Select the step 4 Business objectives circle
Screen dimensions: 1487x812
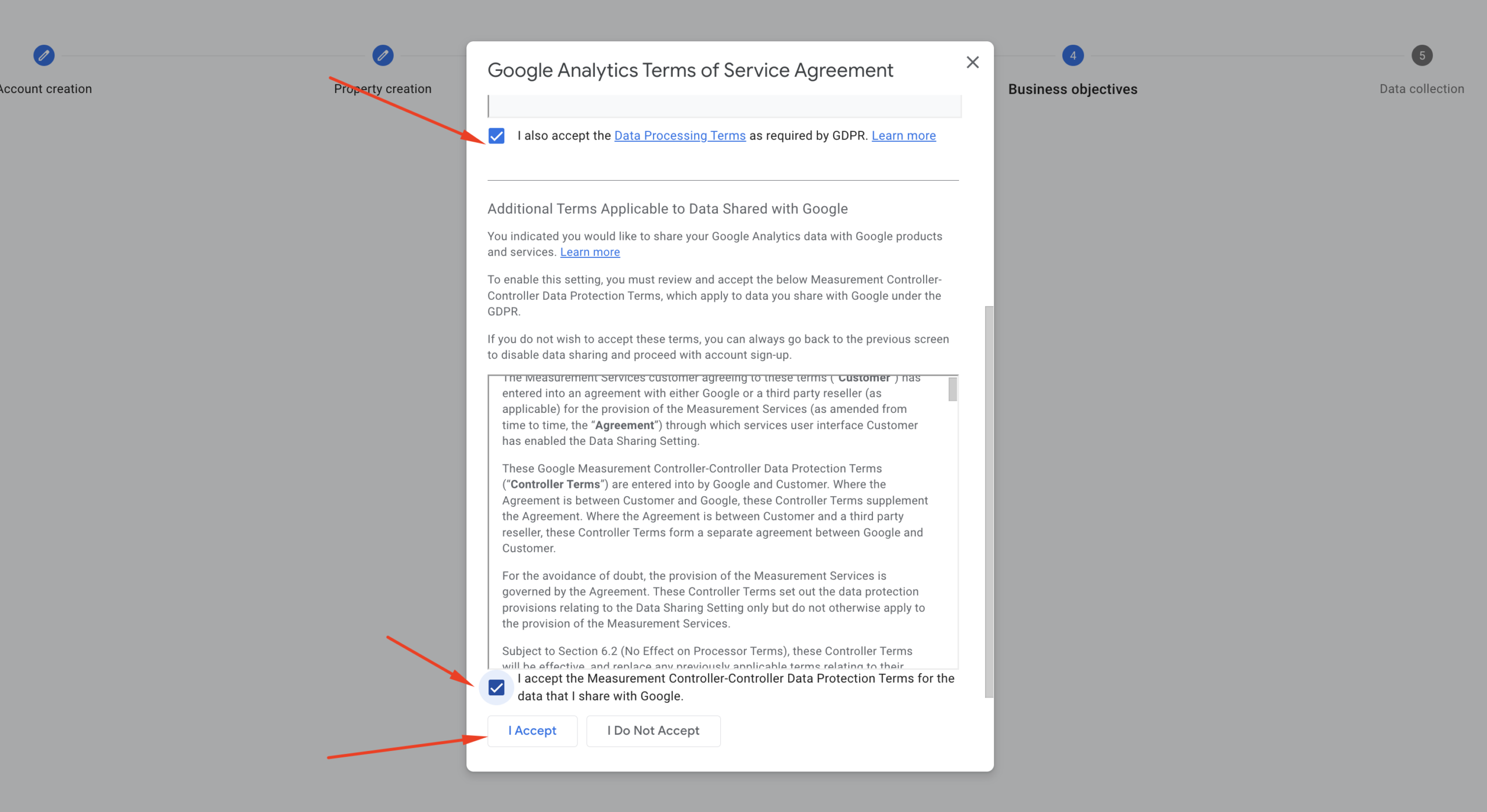point(1073,56)
